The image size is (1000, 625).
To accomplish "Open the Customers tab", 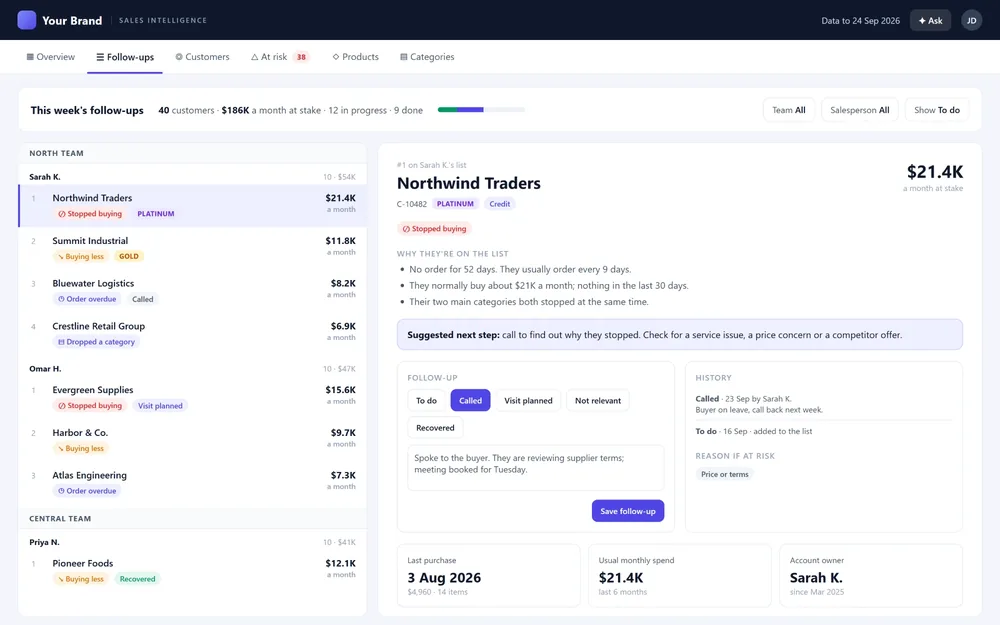I will [x=202, y=57].
